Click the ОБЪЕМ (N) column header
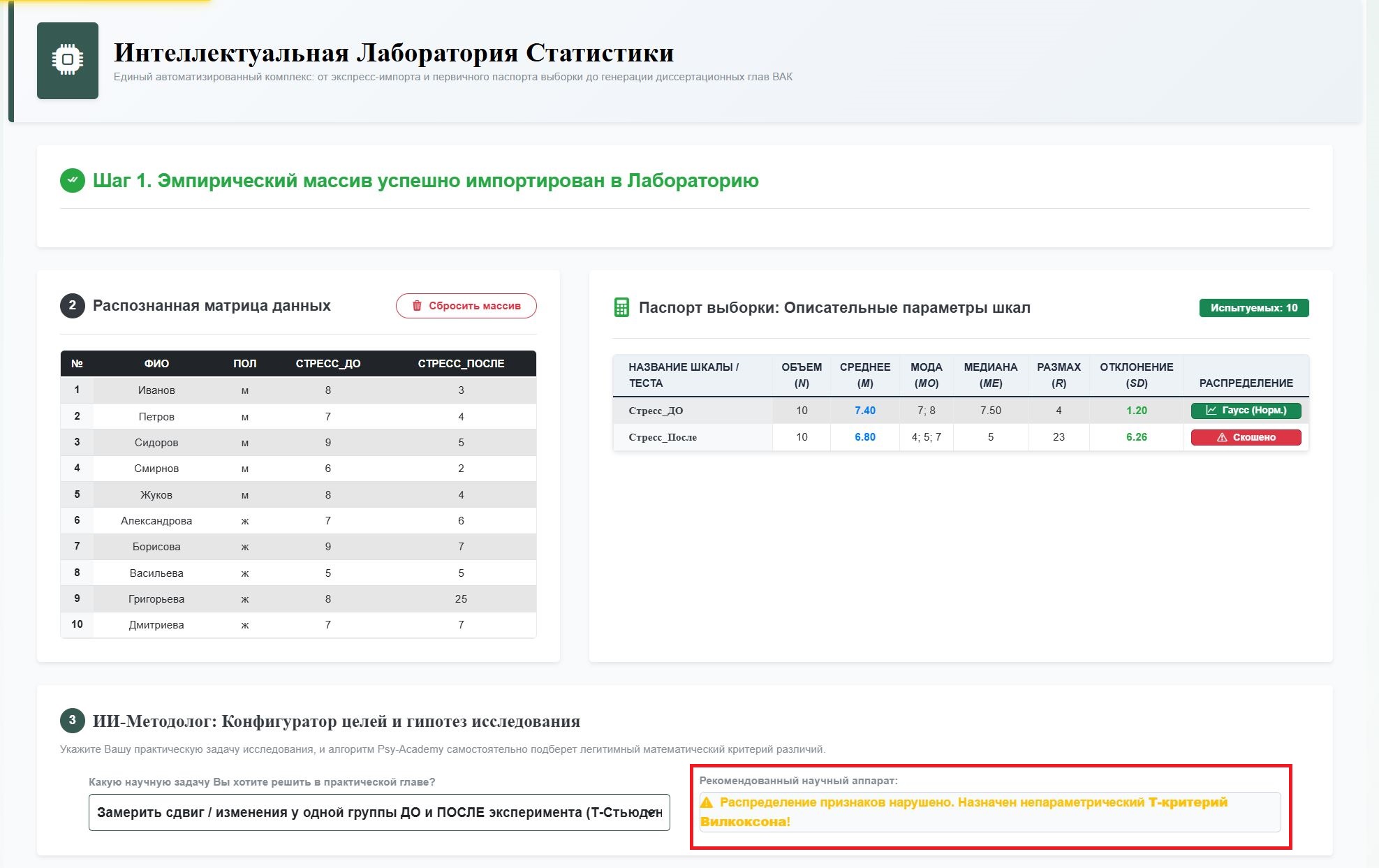The image size is (1379, 868). (802, 375)
